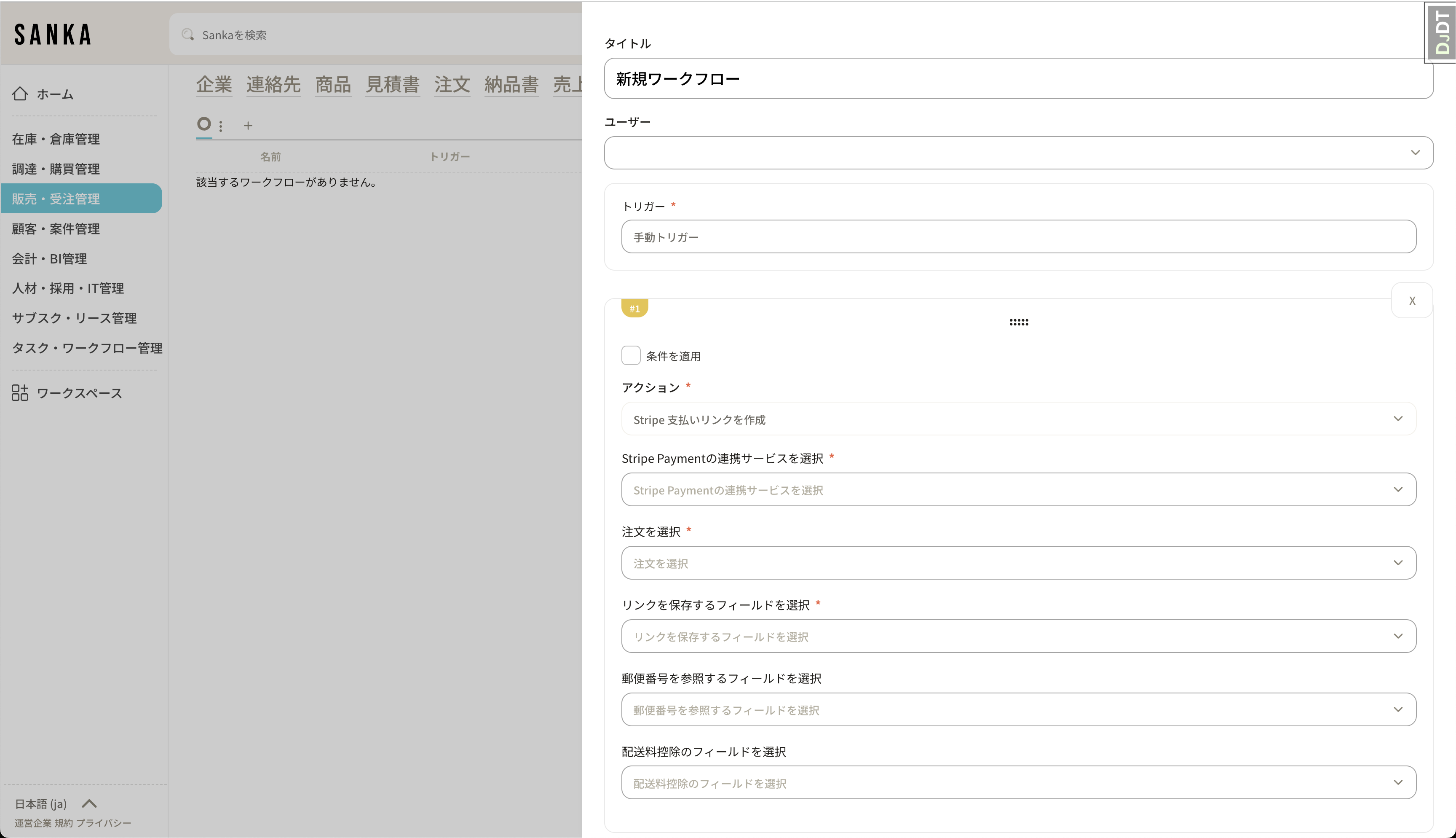
Task: Remove action #1 with the X button
Action: [1412, 301]
